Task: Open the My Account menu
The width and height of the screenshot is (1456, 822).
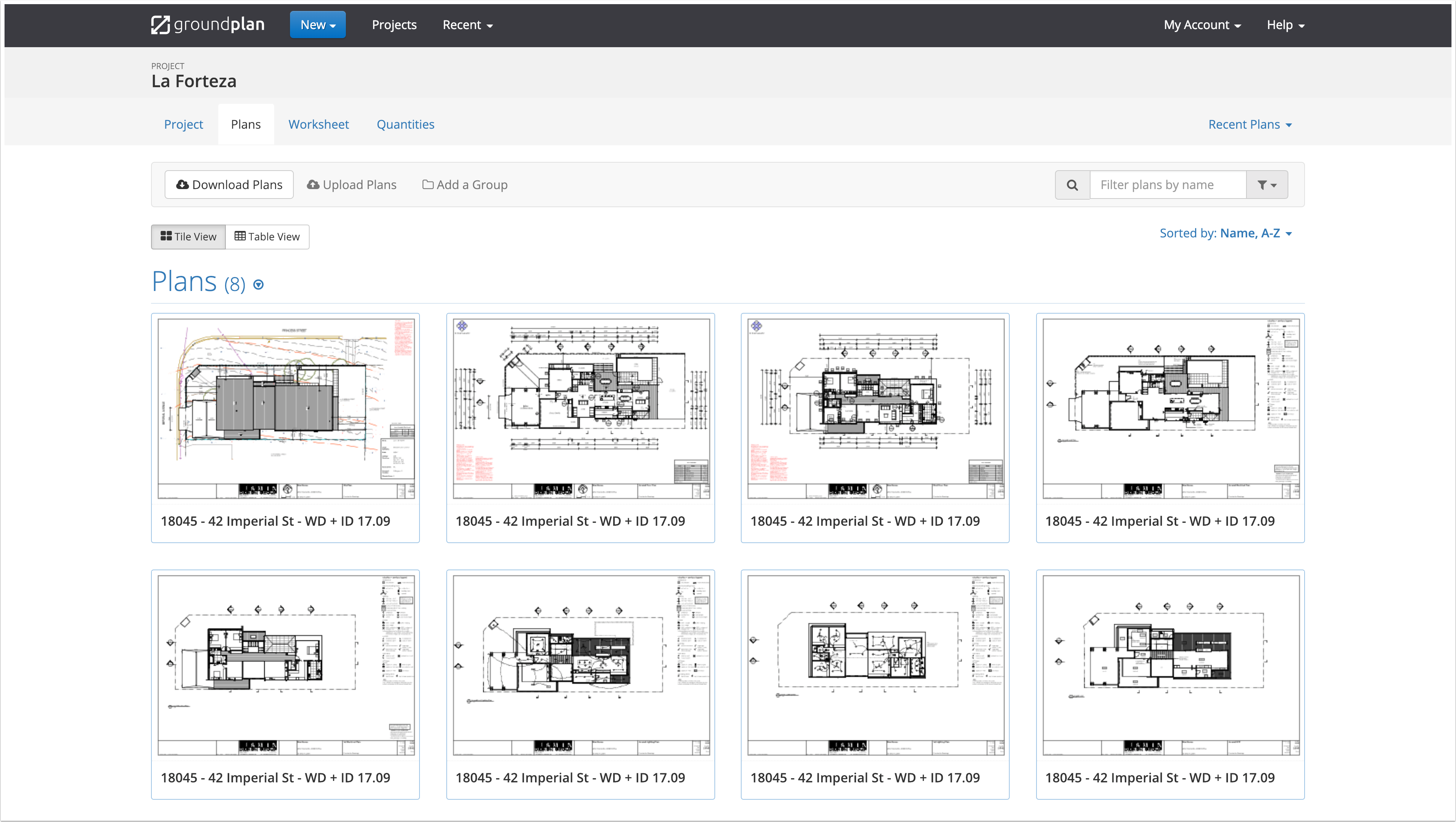Action: [1202, 25]
